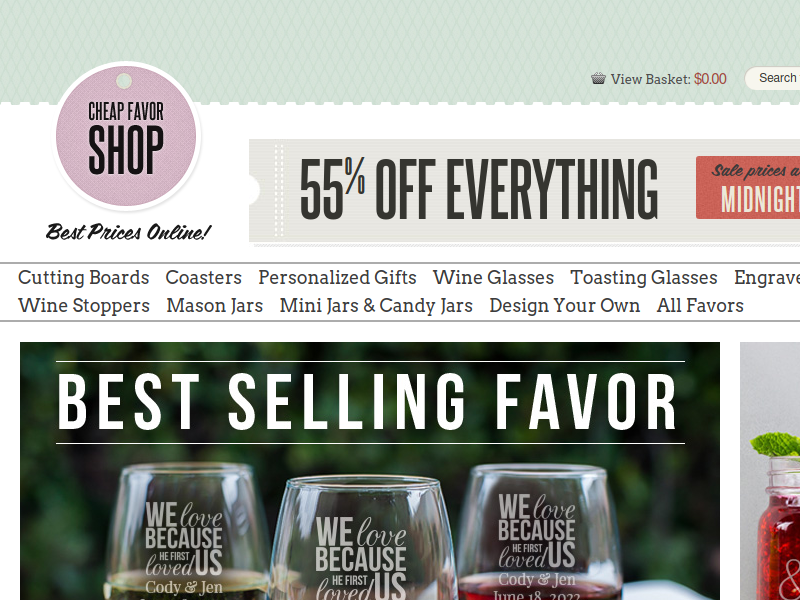This screenshot has height=600, width=800.
Task: Open the Coasters category
Action: pyautogui.click(x=203, y=278)
